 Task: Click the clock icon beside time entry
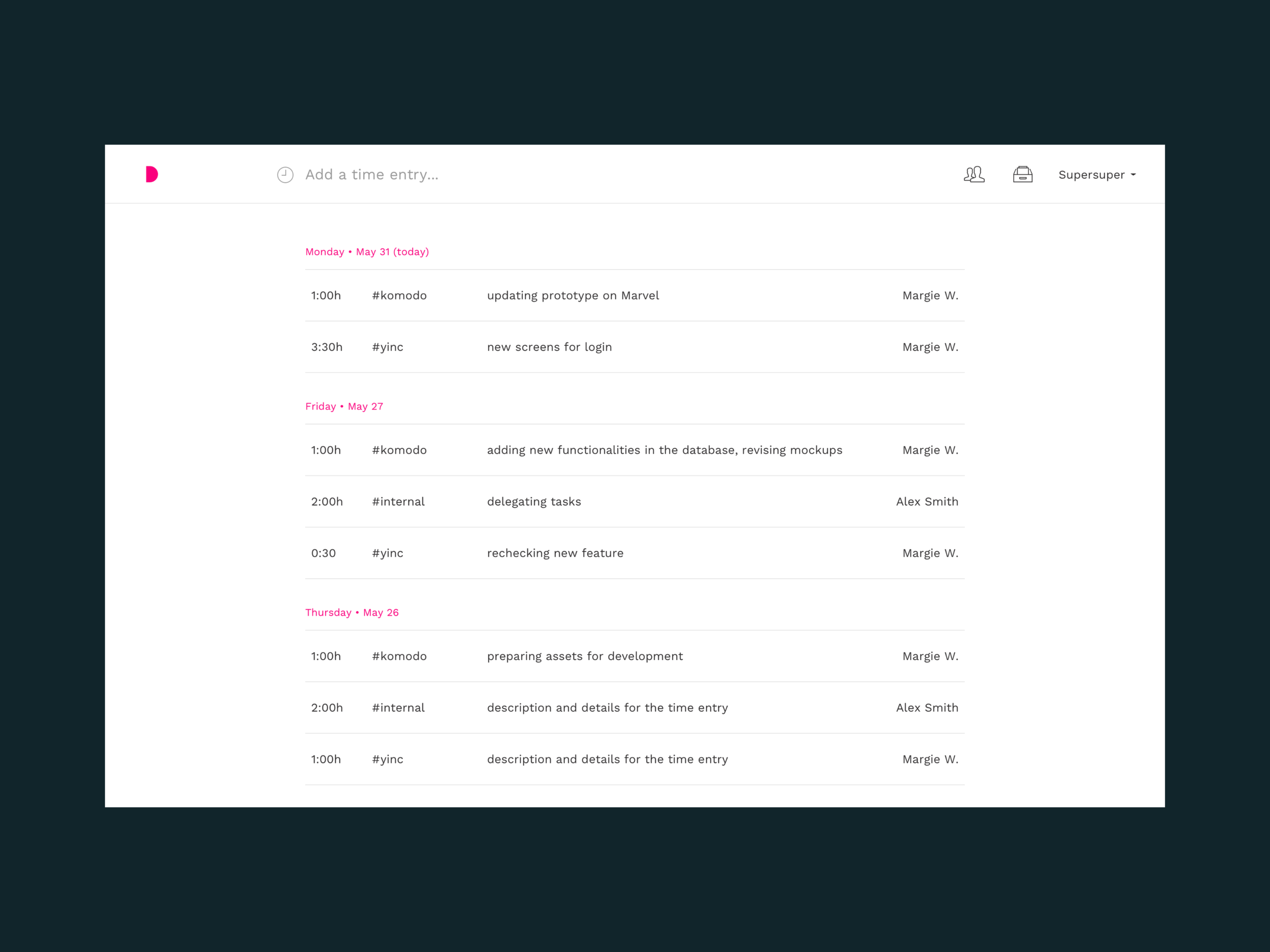285,175
